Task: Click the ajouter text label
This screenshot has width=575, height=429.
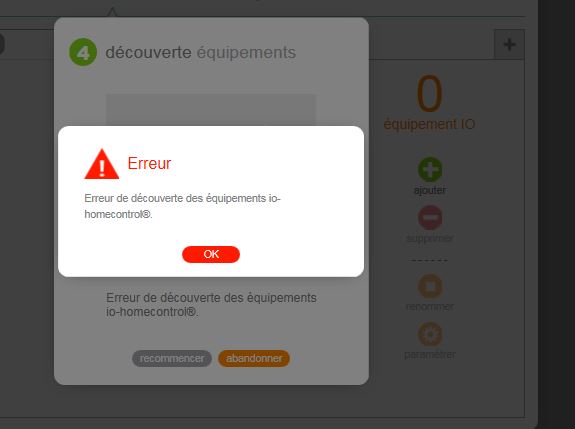Action: [430, 190]
